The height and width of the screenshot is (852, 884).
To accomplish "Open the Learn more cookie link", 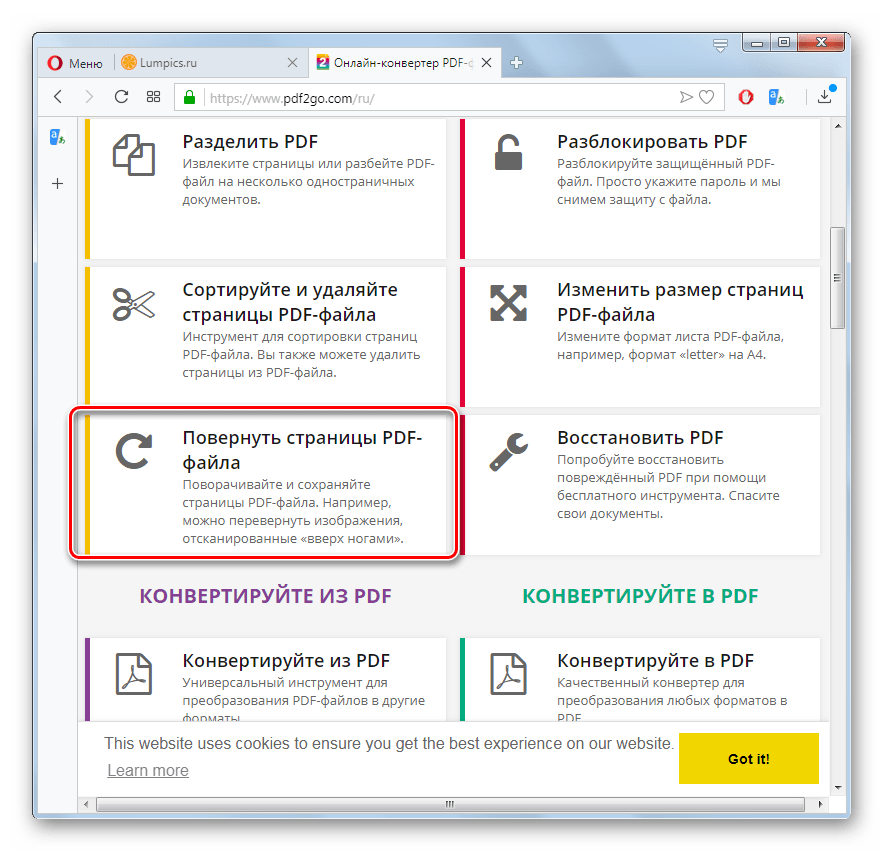I will click(x=148, y=770).
